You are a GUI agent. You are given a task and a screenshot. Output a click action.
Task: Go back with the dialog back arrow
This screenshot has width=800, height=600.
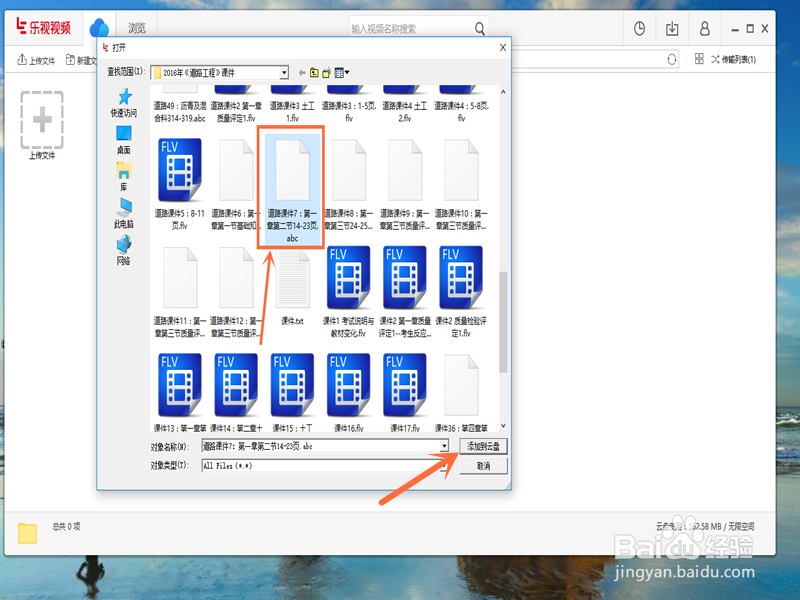(x=302, y=73)
